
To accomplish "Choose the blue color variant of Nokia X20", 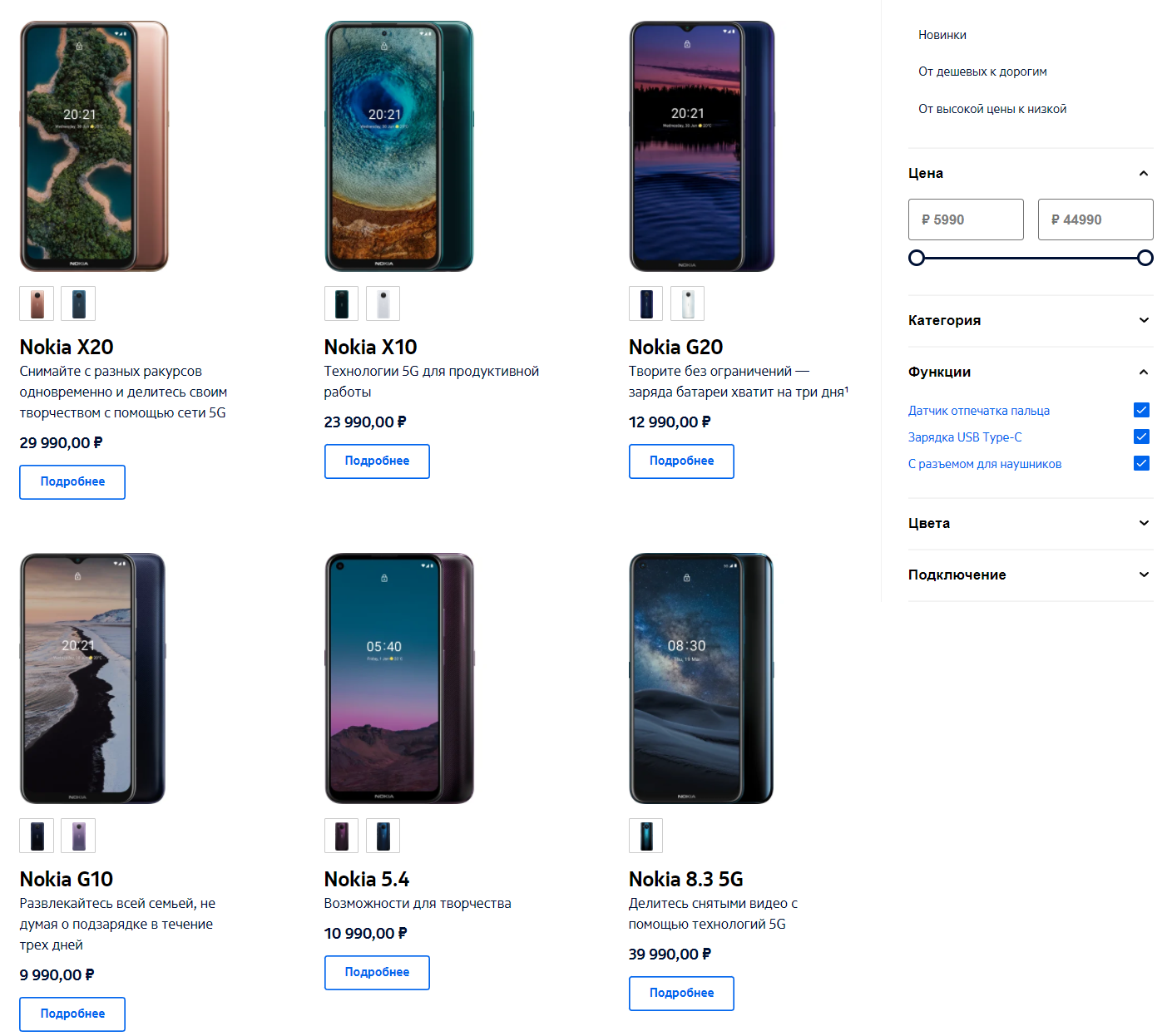I will coord(78,303).
